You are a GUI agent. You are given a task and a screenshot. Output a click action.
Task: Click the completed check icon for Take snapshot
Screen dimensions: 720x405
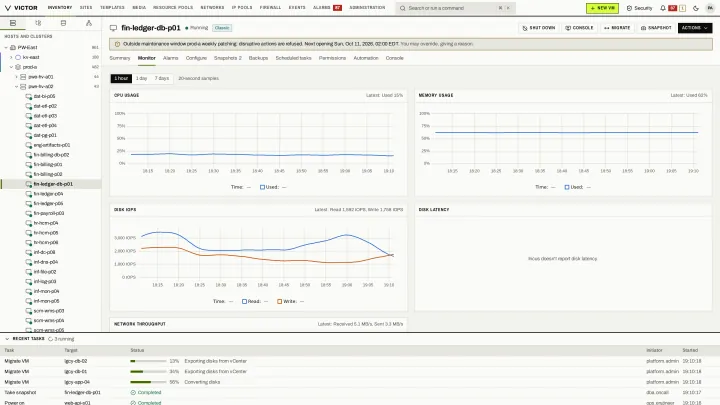click(133, 393)
